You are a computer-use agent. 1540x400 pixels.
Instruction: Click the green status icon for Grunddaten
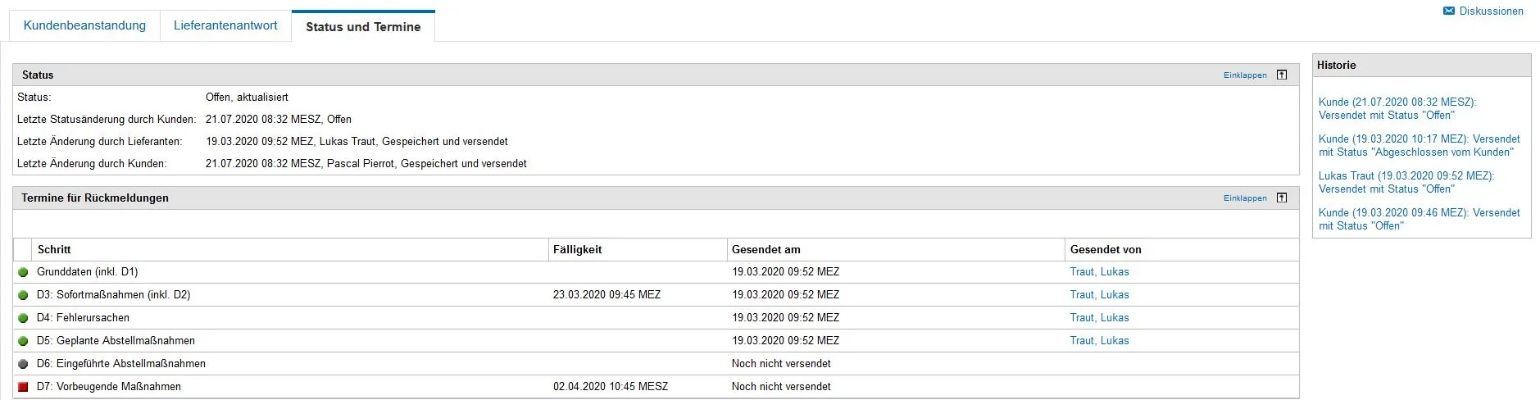coord(23,272)
